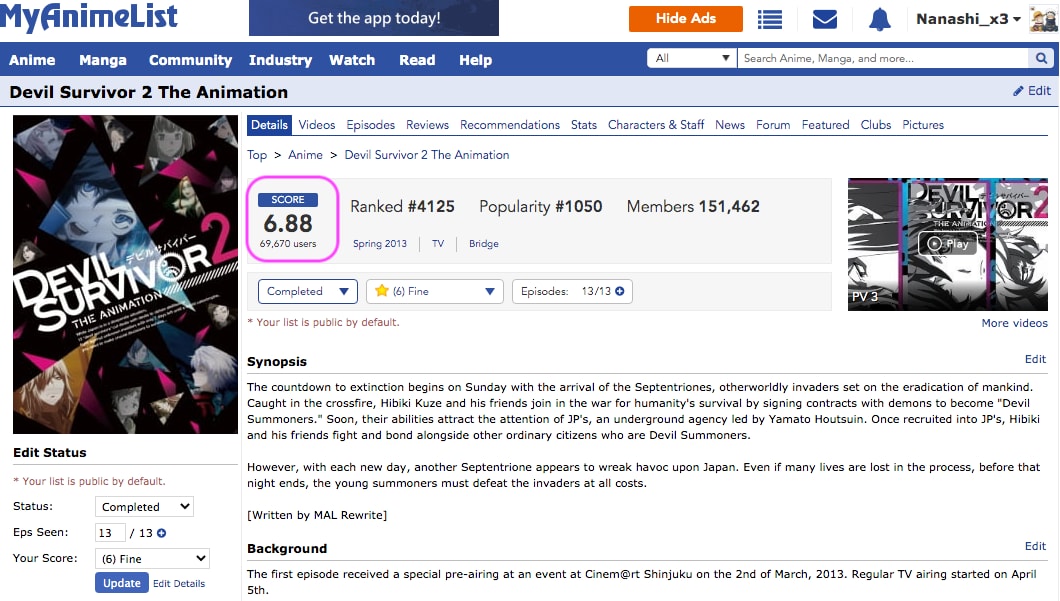Viewport: 1060px width, 601px height.
Task: Click the Get the app today banner
Action: 374,18
